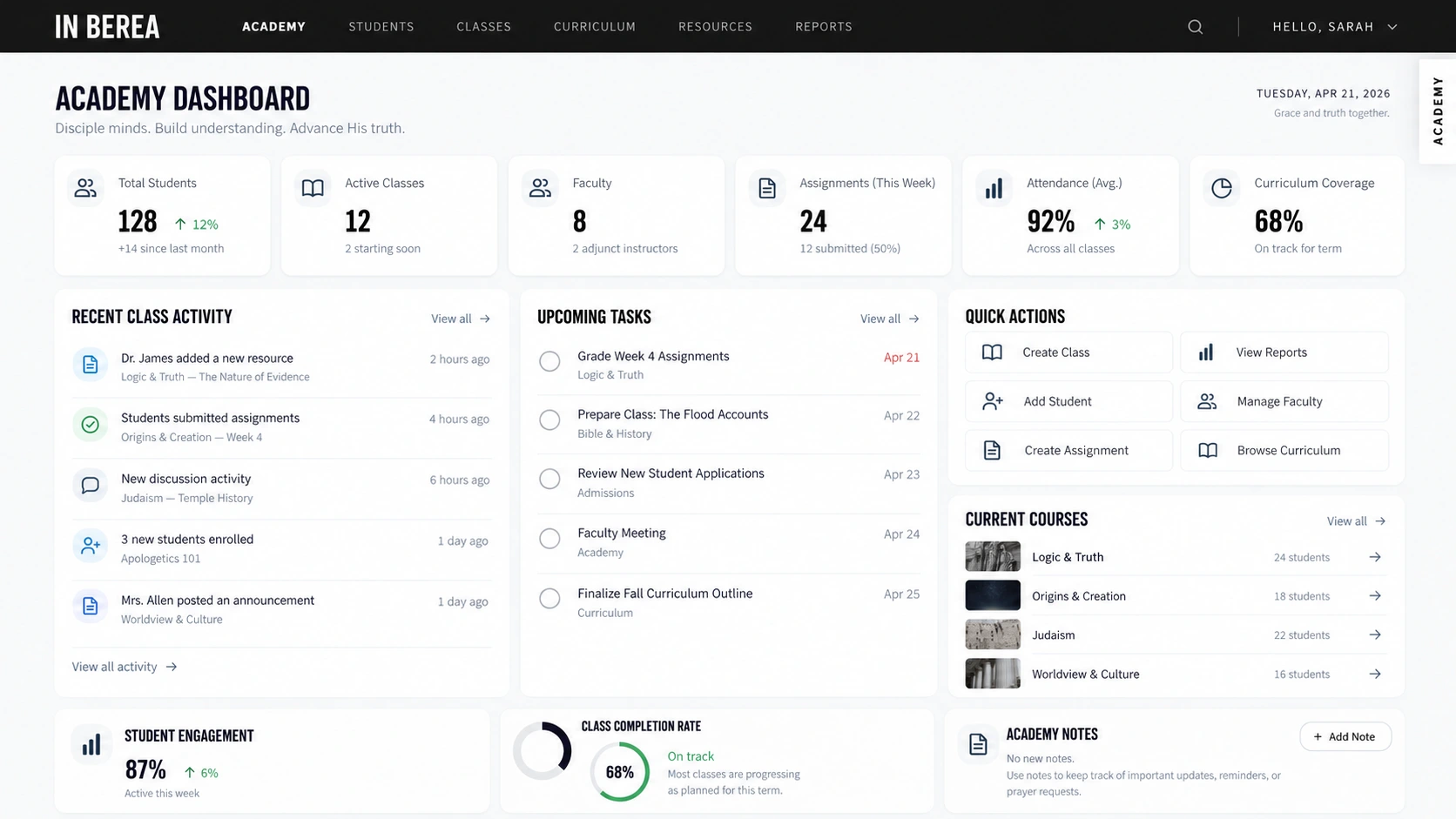The width and height of the screenshot is (1456, 819).
Task: Check off Prepare Class: The Flood Accounts
Action: [x=549, y=420]
